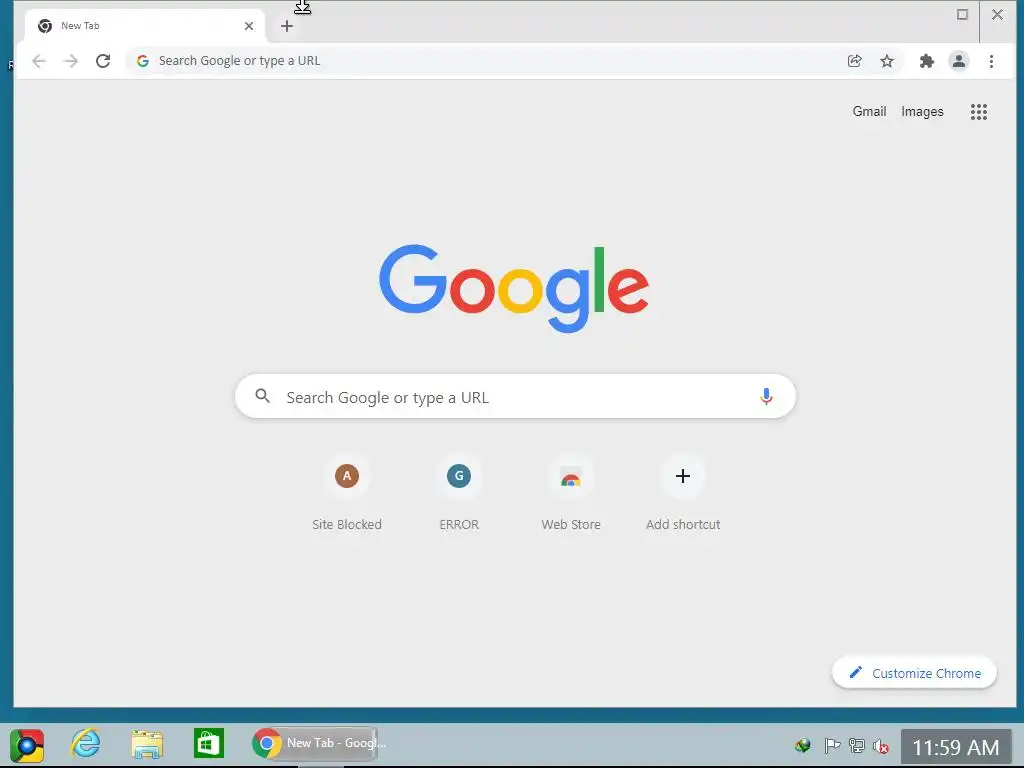Viewport: 1024px width, 768px height.
Task: Share this page via the share icon
Action: pos(854,61)
